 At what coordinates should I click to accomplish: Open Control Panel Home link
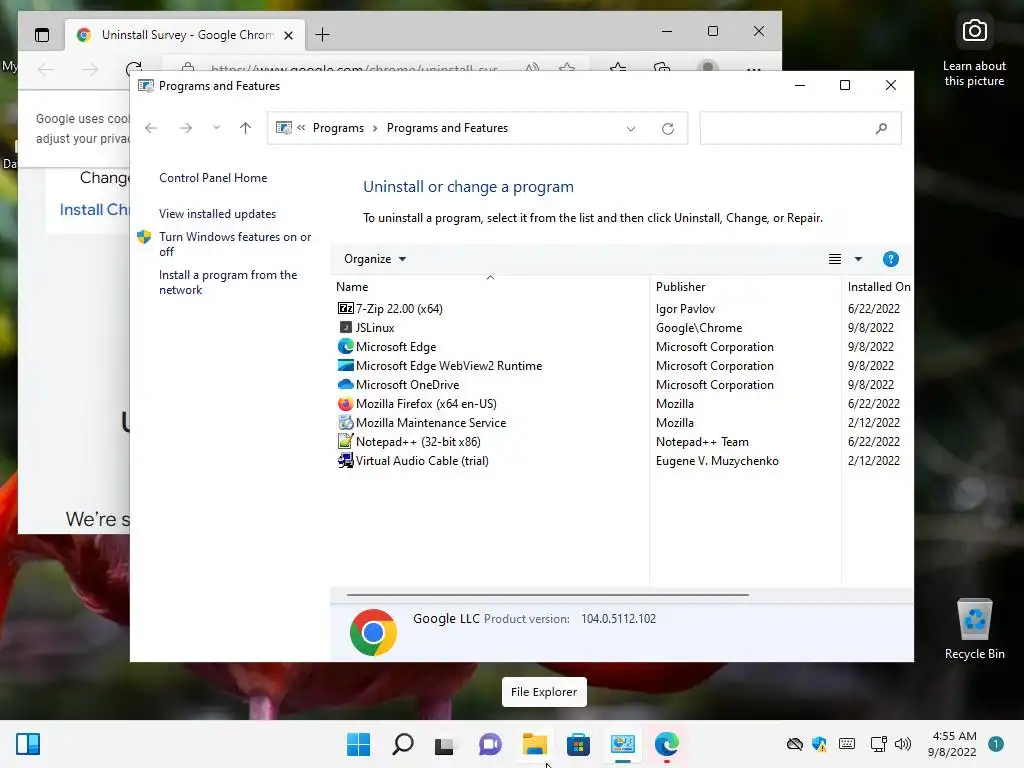pos(213,178)
